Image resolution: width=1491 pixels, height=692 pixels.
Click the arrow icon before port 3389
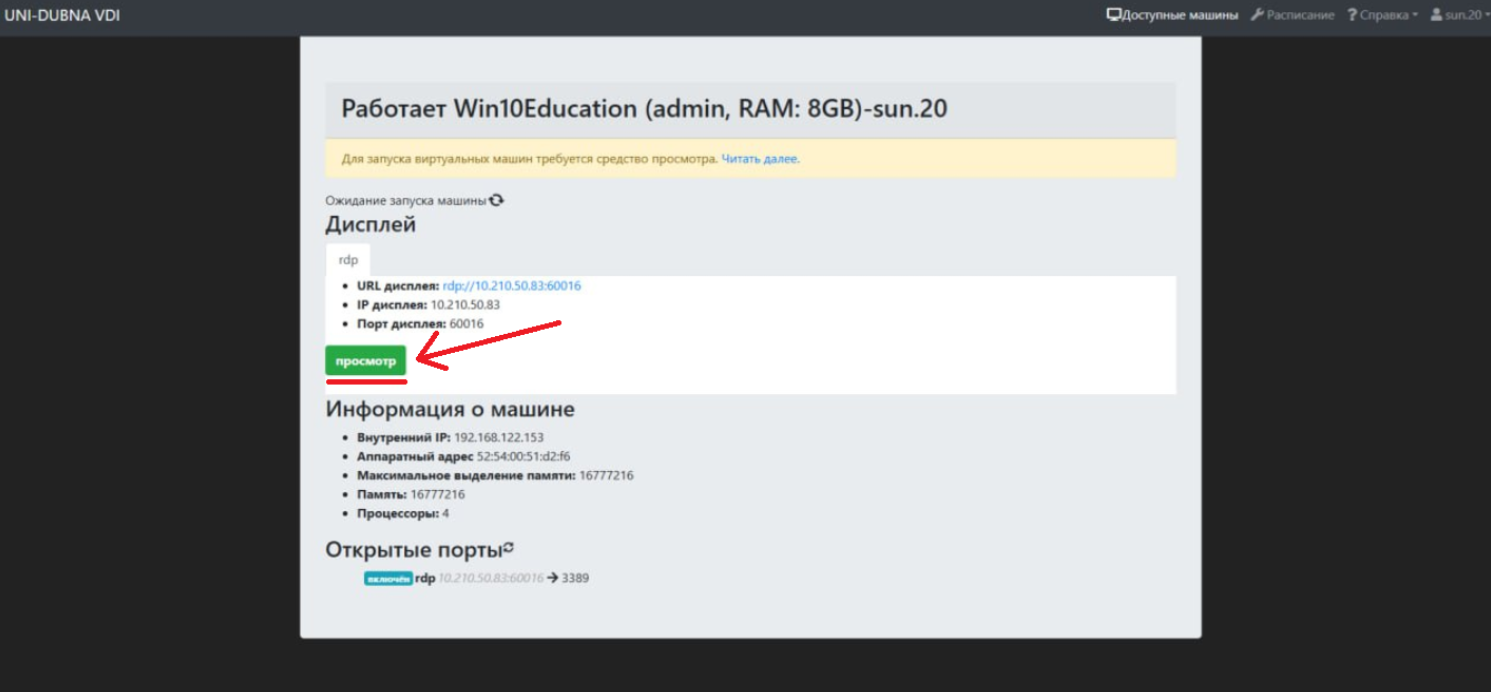[x=552, y=578]
